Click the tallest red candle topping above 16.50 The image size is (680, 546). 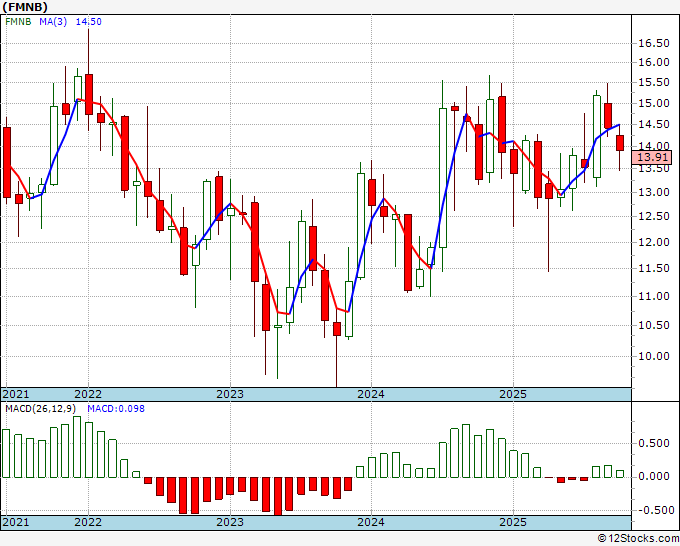tap(88, 95)
